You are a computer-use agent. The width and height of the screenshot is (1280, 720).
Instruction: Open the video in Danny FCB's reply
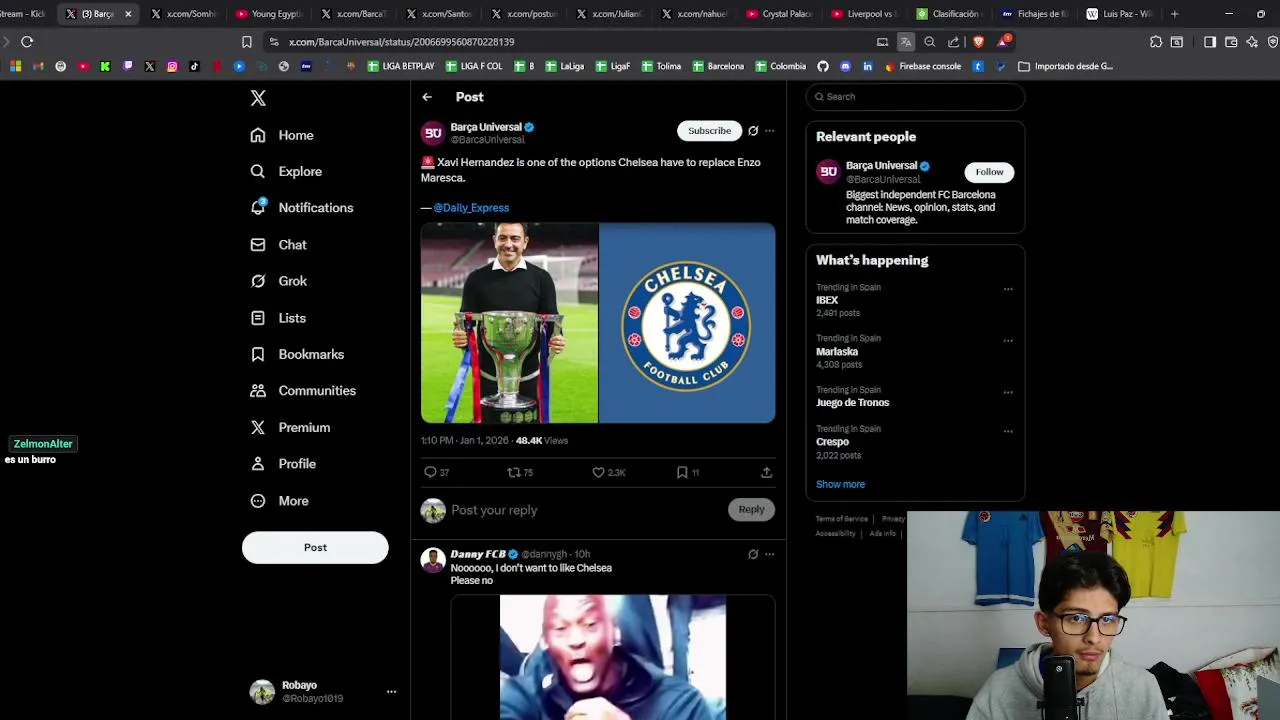tap(612, 657)
